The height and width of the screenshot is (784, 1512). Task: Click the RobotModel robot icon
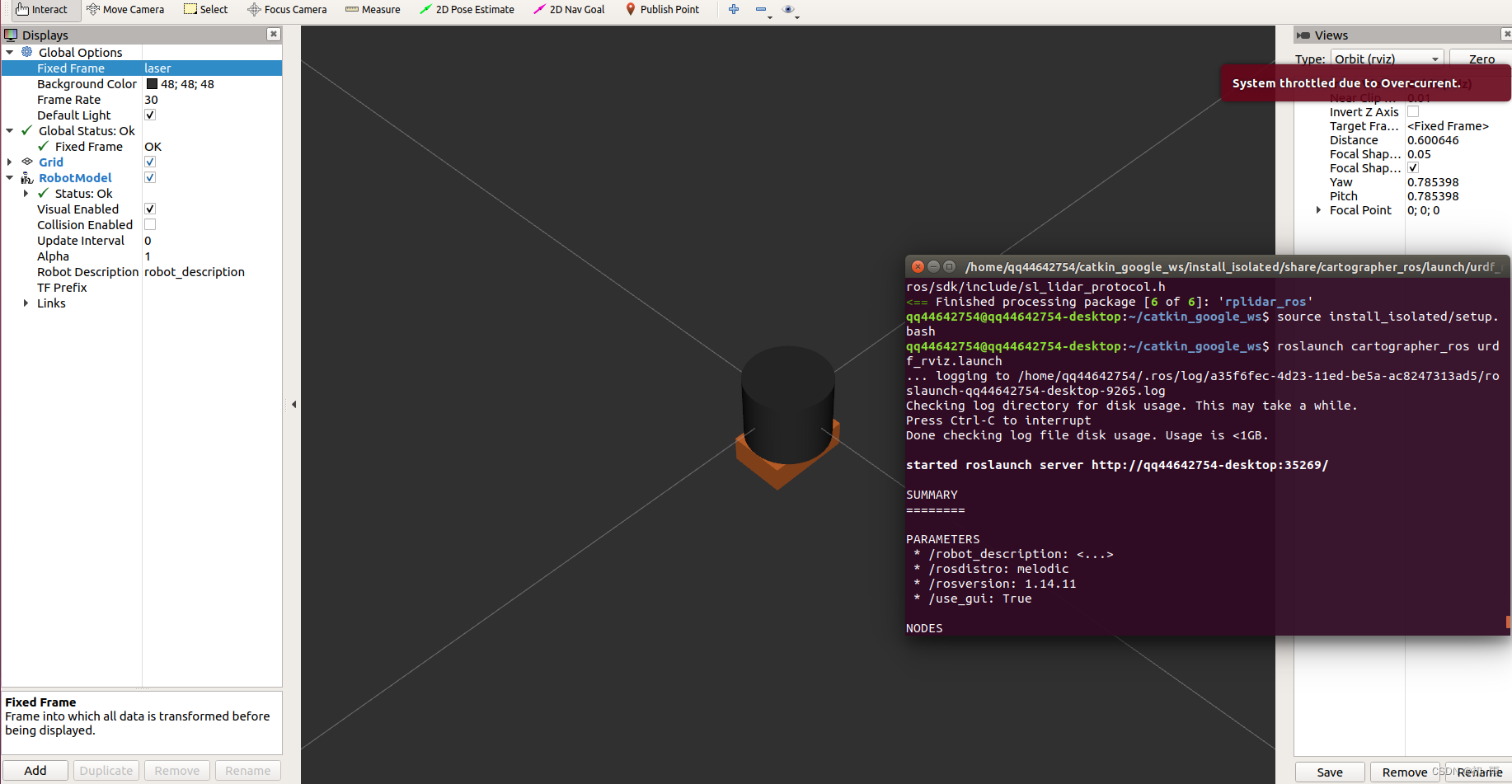coord(27,177)
